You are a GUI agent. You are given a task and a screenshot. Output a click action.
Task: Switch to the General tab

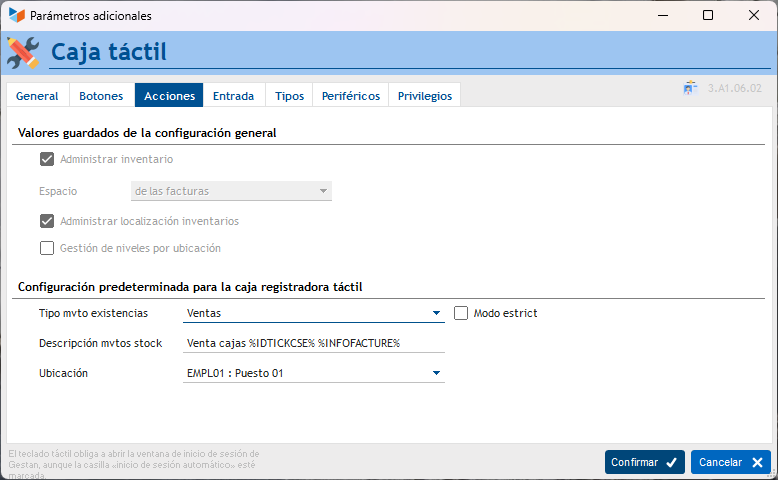(37, 96)
